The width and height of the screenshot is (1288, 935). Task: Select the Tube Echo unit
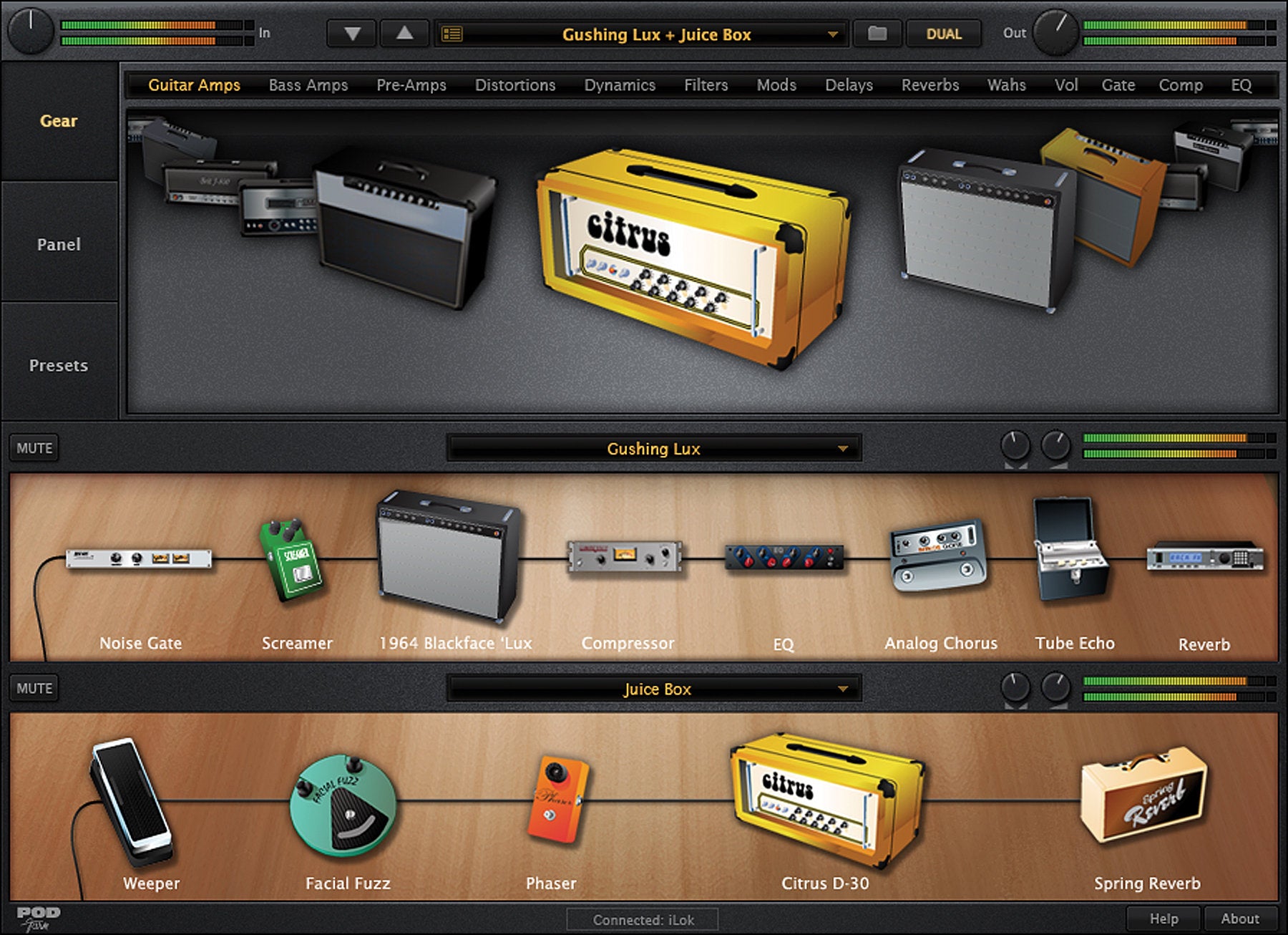1070,551
